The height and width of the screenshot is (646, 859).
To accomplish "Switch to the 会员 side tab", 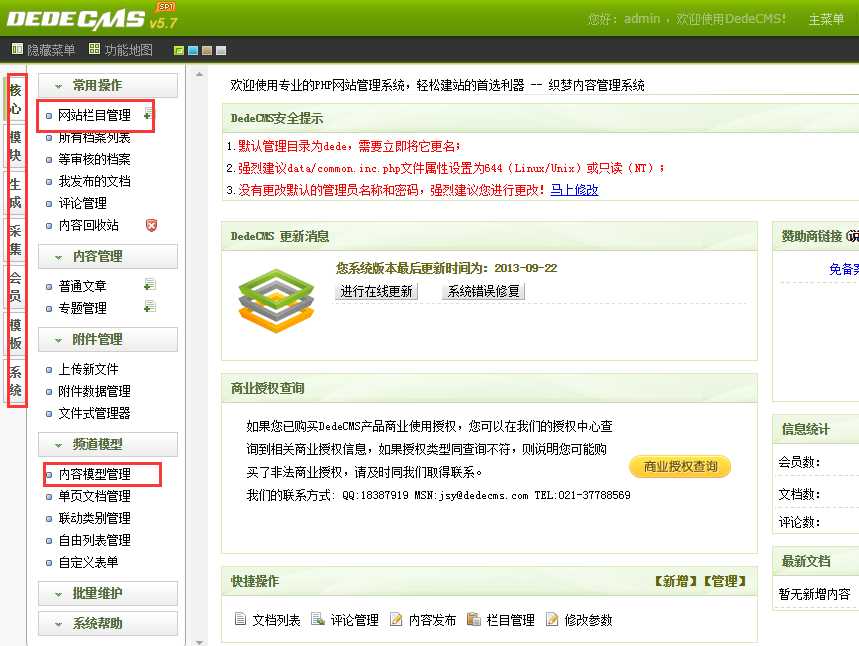I will (x=15, y=287).
